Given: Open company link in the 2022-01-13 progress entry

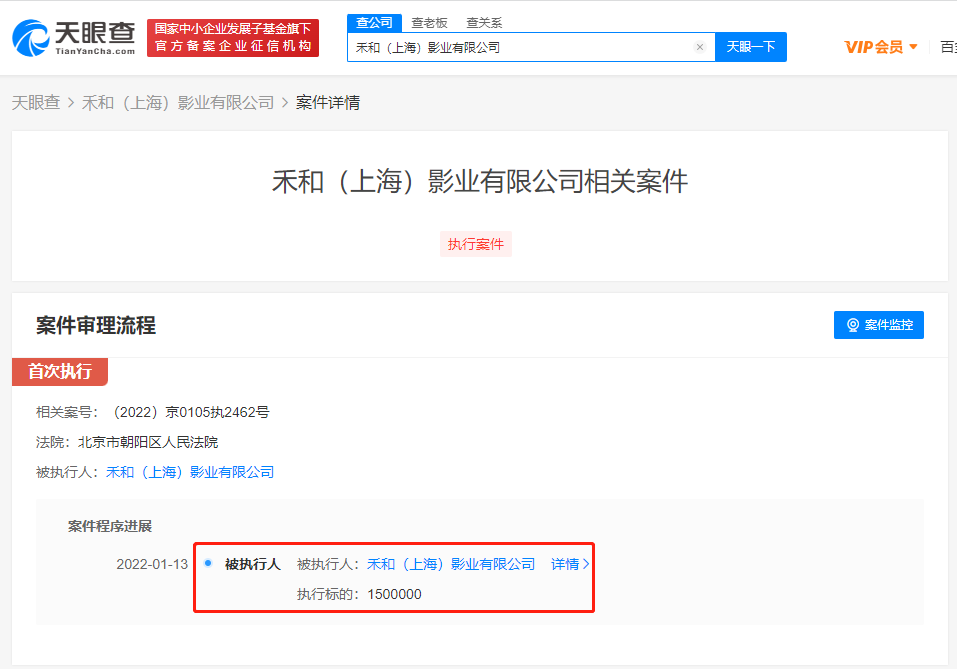Looking at the screenshot, I should pyautogui.click(x=450, y=564).
